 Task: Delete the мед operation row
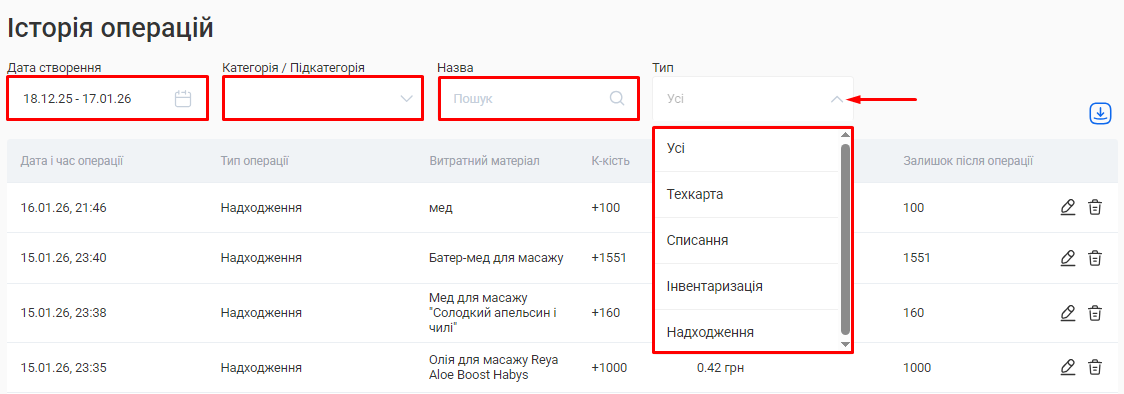tap(1095, 208)
